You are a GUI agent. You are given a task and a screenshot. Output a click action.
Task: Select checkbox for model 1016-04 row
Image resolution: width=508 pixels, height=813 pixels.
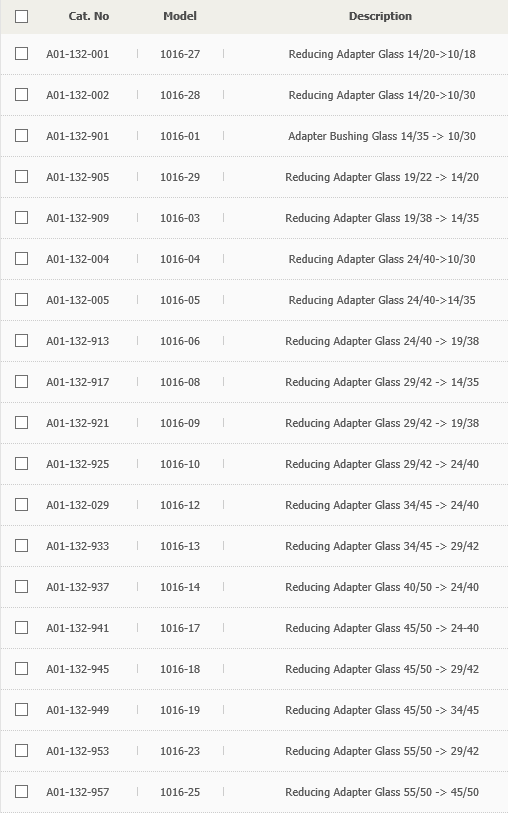[x=21, y=258]
